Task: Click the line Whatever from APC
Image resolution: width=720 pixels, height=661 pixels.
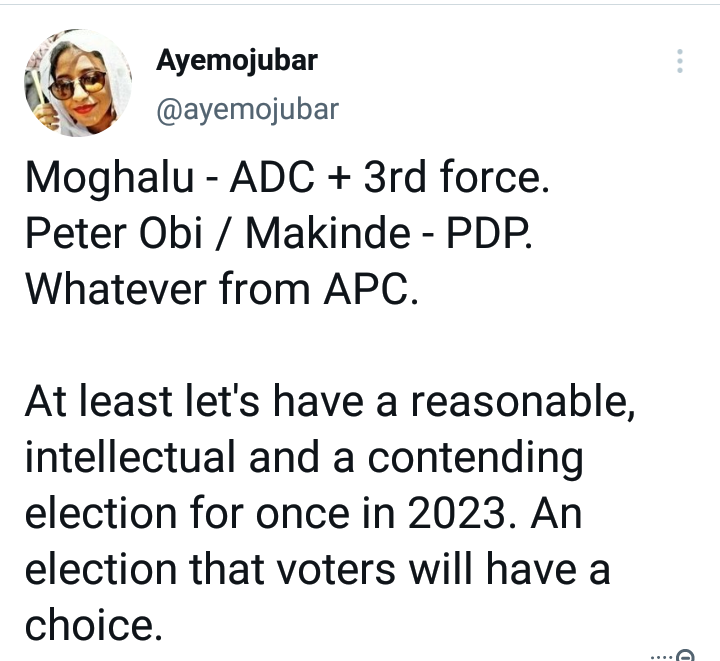Action: (x=222, y=289)
